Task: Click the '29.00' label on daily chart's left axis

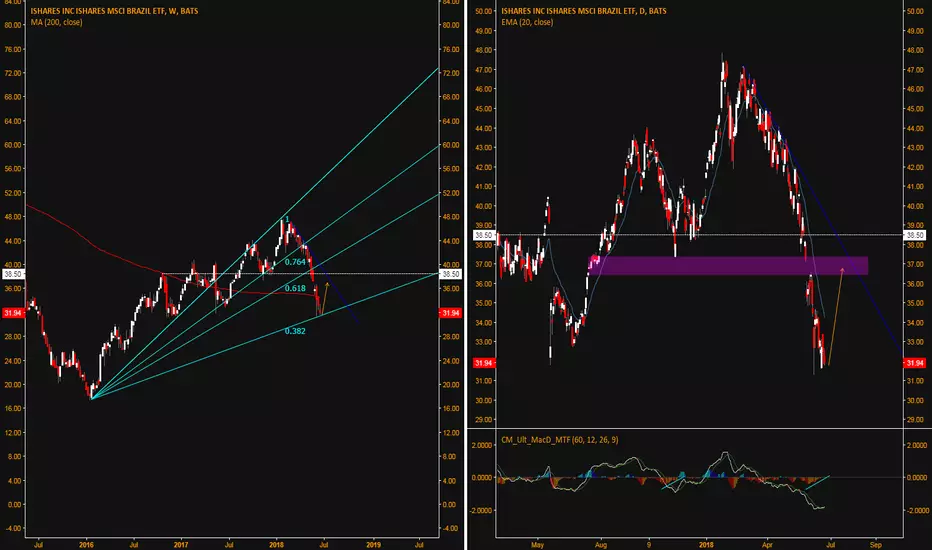Action: 484,420
